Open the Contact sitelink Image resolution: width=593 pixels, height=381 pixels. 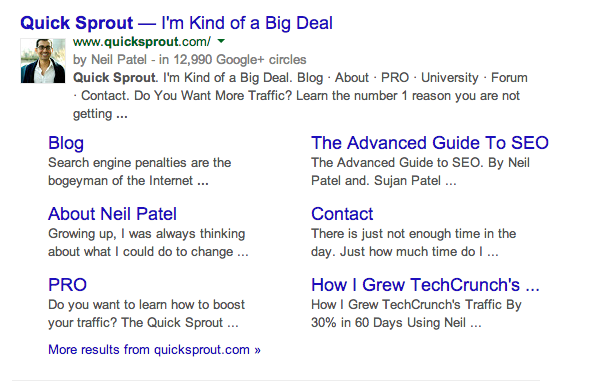pos(342,214)
